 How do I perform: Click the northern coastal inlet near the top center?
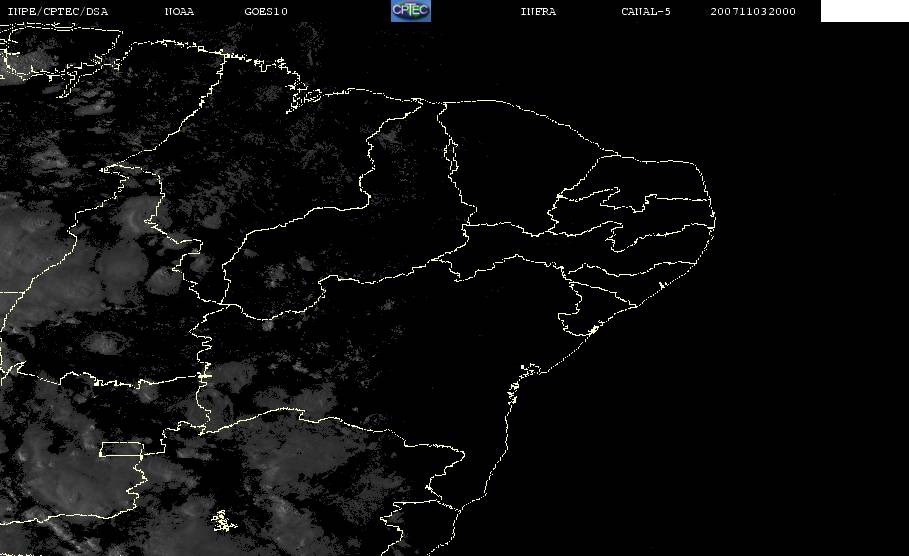(x=305, y=97)
